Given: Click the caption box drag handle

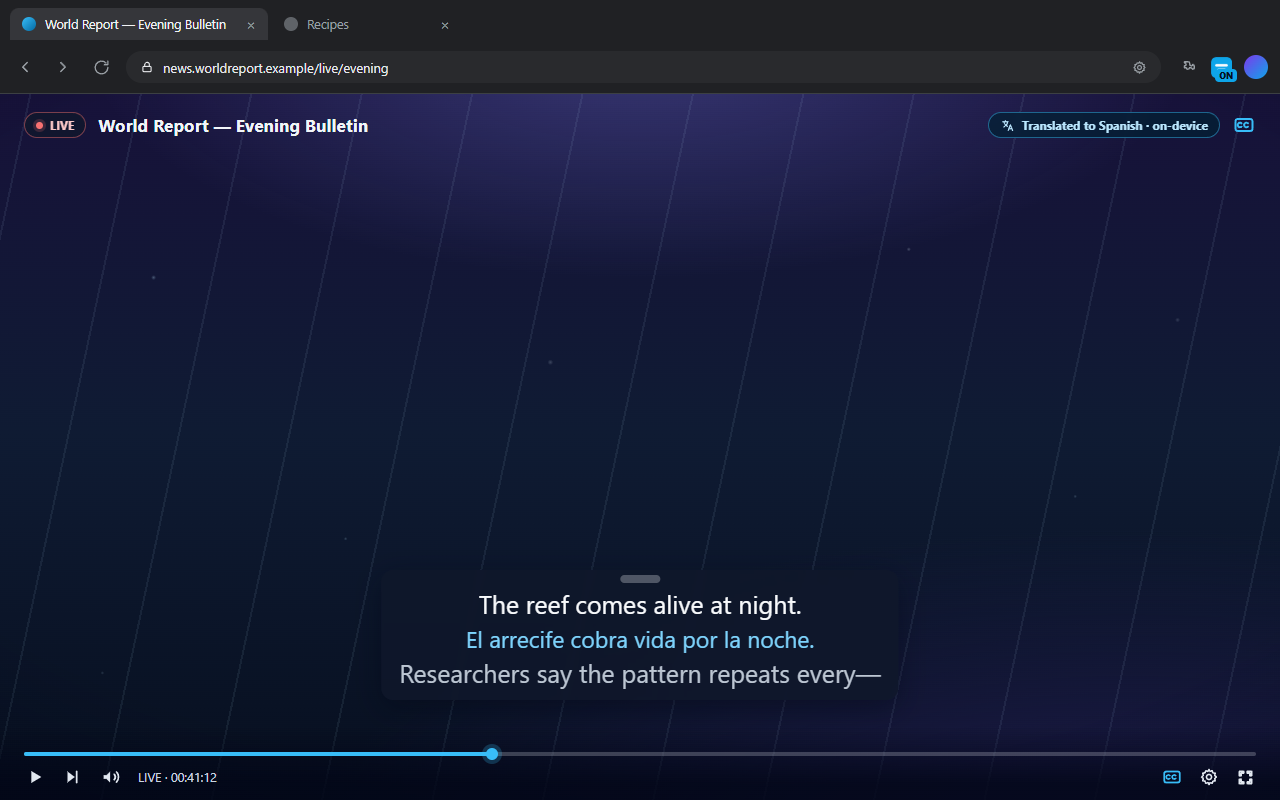Looking at the screenshot, I should click(x=640, y=578).
